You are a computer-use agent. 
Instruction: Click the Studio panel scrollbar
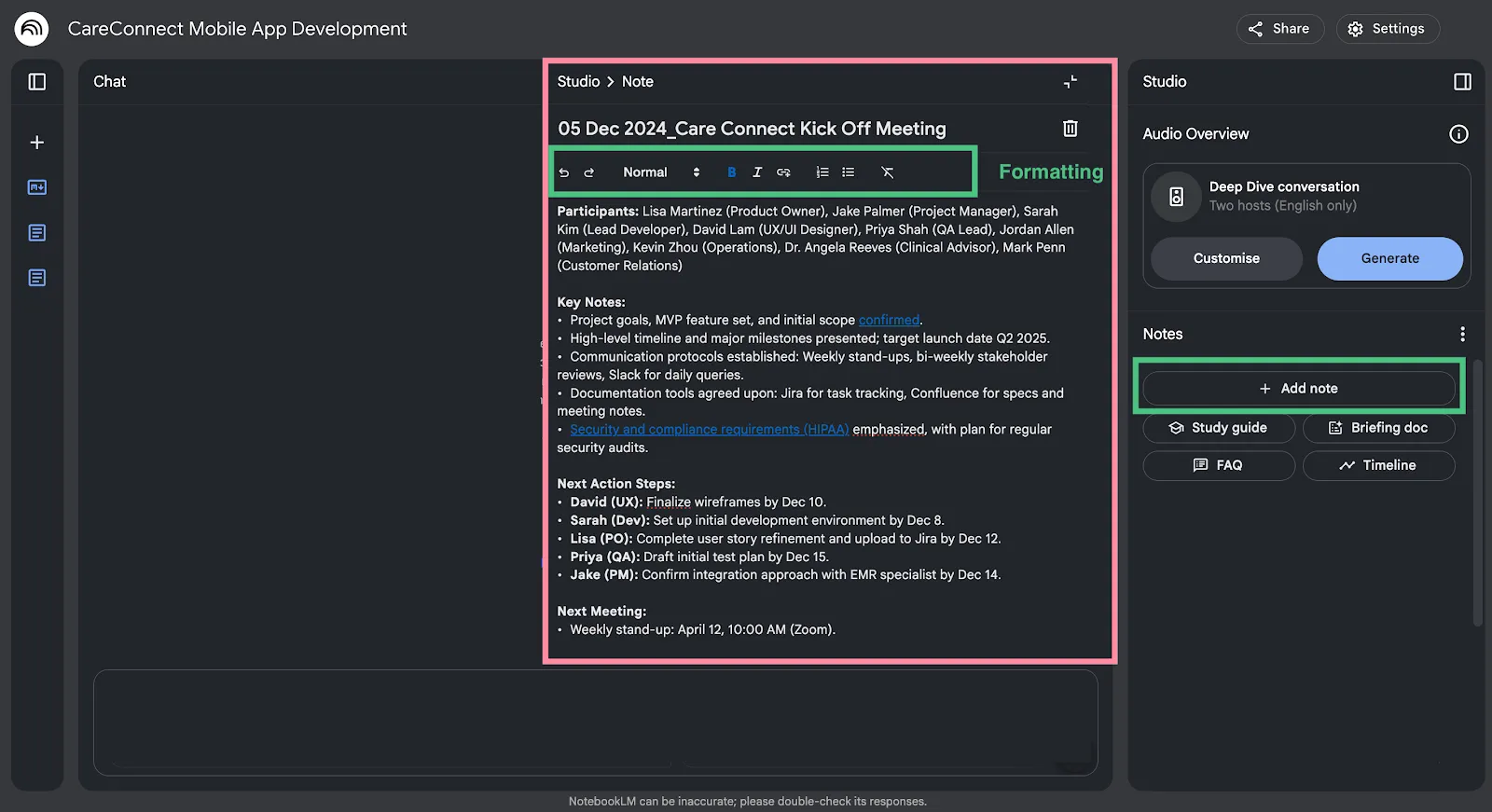1477,492
